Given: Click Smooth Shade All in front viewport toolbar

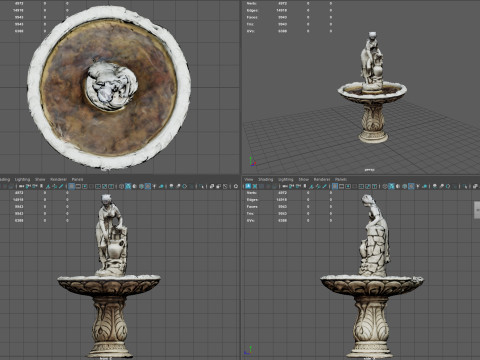Looking at the screenshot, I should [128, 186].
